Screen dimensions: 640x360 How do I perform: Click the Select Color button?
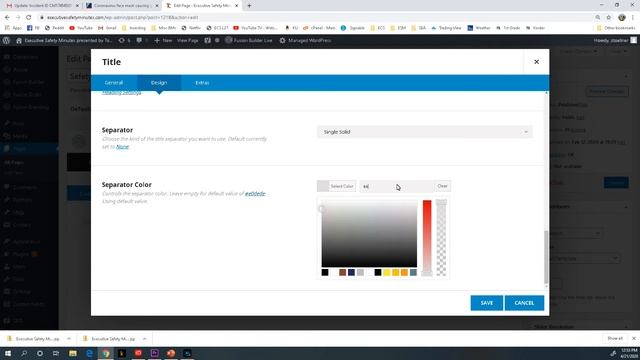click(336, 186)
